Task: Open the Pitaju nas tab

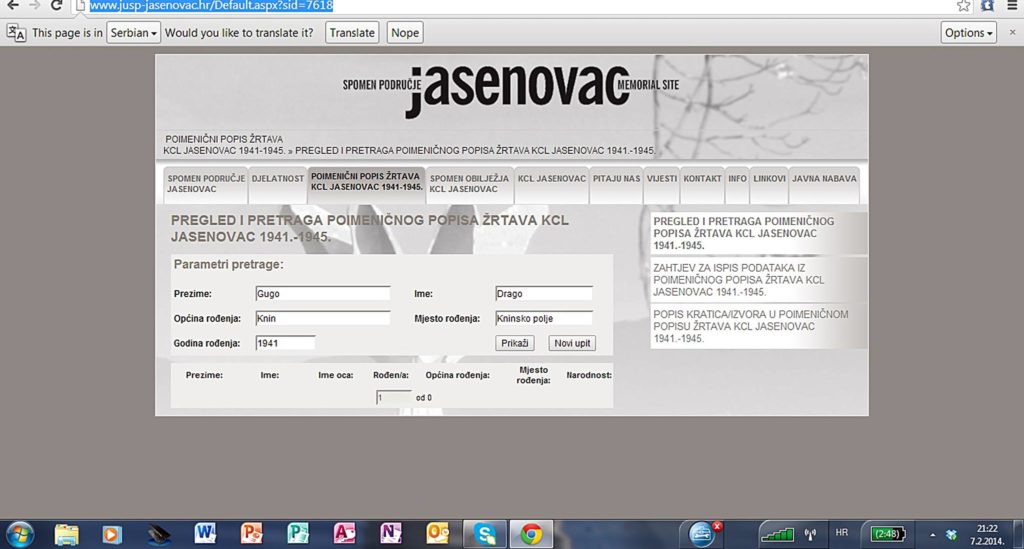Action: pyautogui.click(x=616, y=184)
